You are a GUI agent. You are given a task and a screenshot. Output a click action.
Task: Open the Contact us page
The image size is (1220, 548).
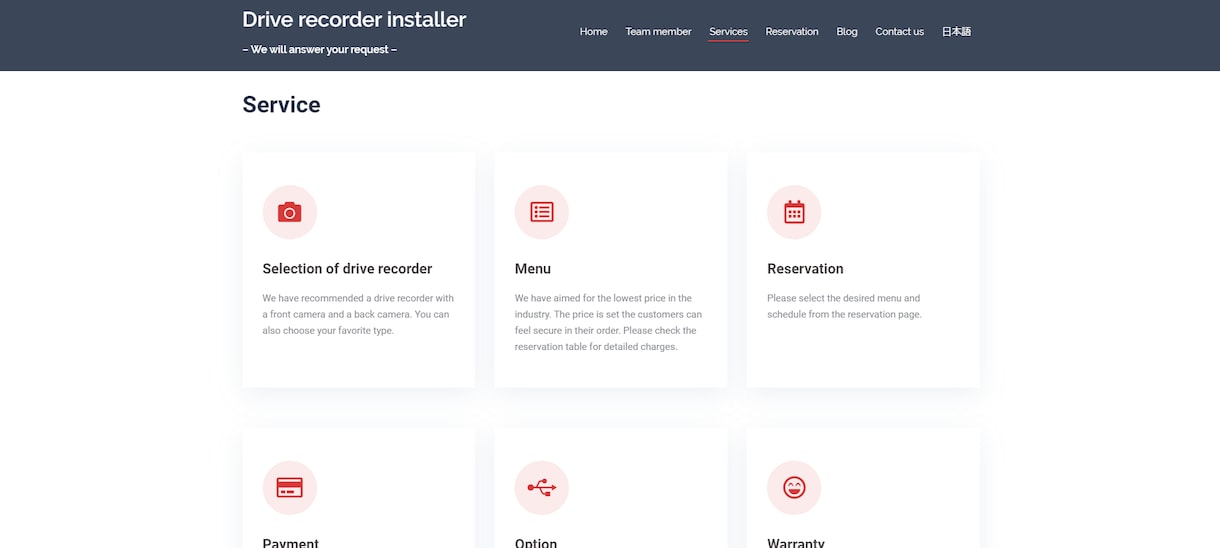tap(899, 32)
